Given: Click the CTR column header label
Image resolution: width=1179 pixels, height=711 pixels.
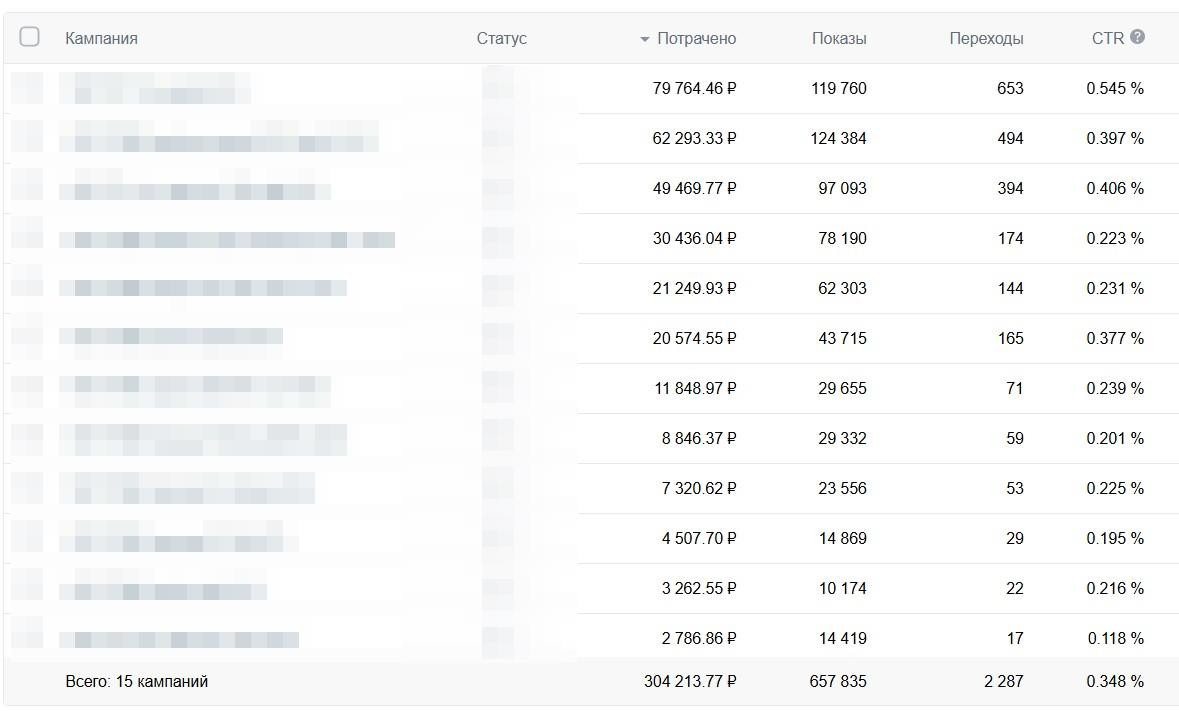Looking at the screenshot, I should 1108,39.
